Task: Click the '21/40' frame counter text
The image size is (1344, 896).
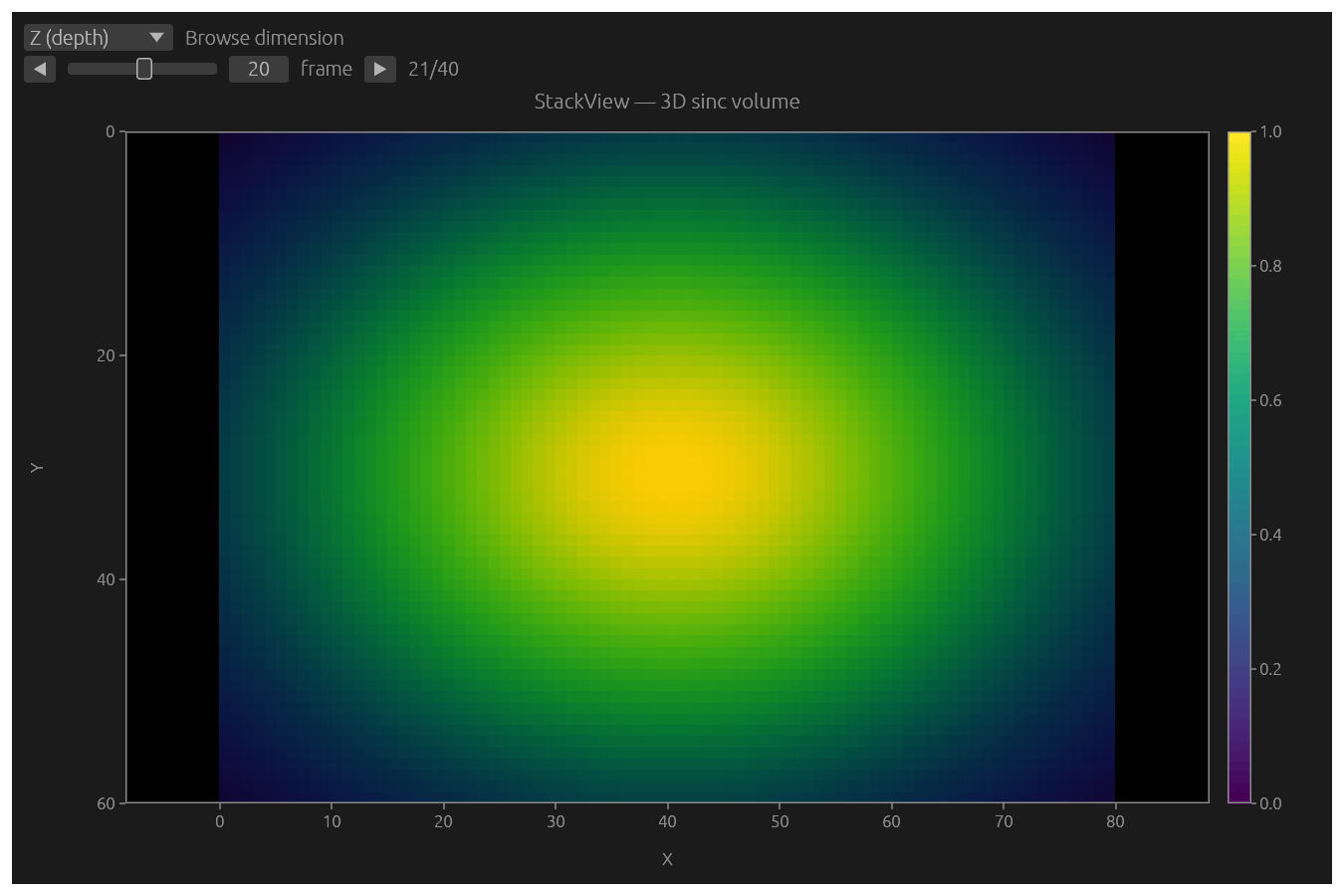Action: [433, 69]
